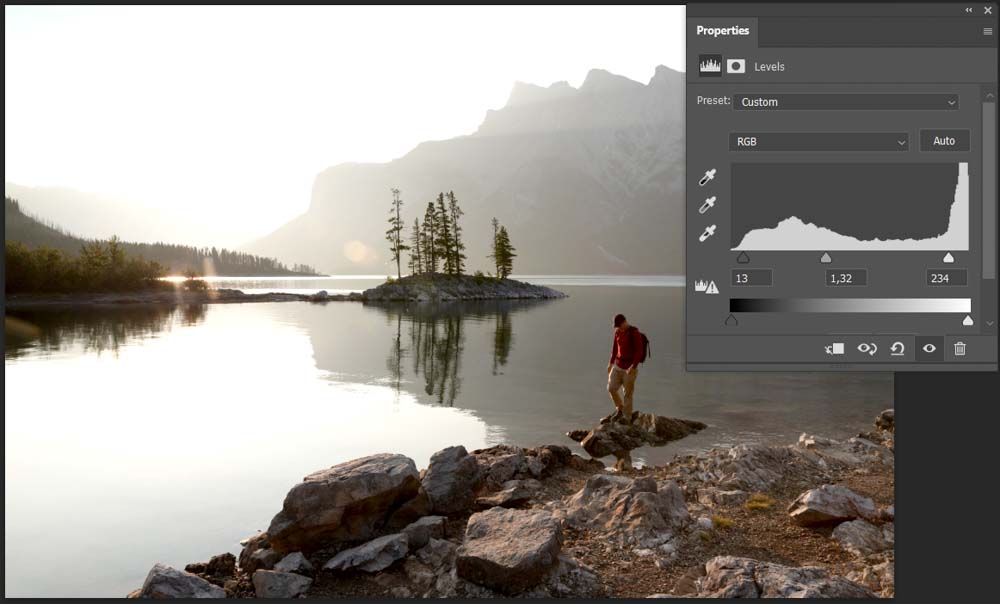This screenshot has width=1000, height=604.
Task: Click the "Levels" label text
Action: (x=769, y=66)
